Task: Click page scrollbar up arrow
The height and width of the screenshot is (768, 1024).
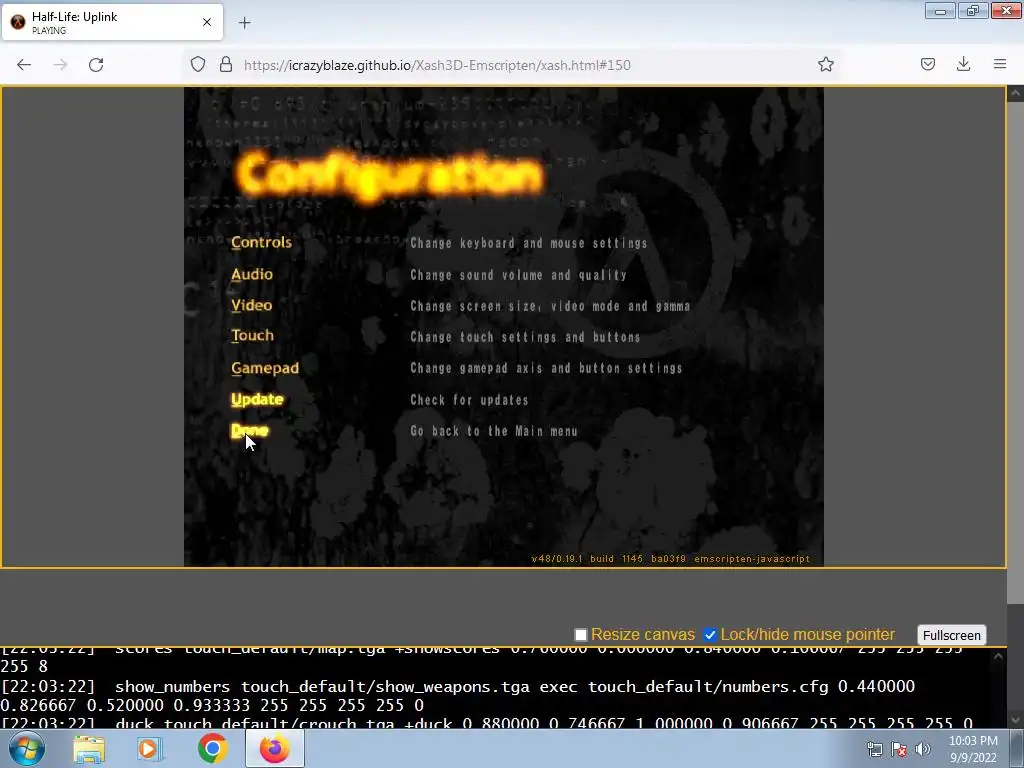Action: click(1015, 93)
